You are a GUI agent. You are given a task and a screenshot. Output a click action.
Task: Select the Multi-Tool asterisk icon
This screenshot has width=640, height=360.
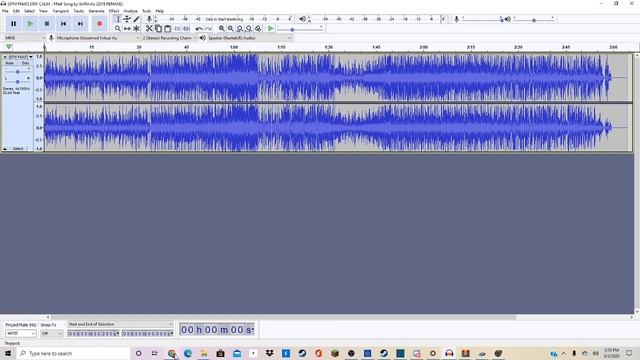point(136,29)
